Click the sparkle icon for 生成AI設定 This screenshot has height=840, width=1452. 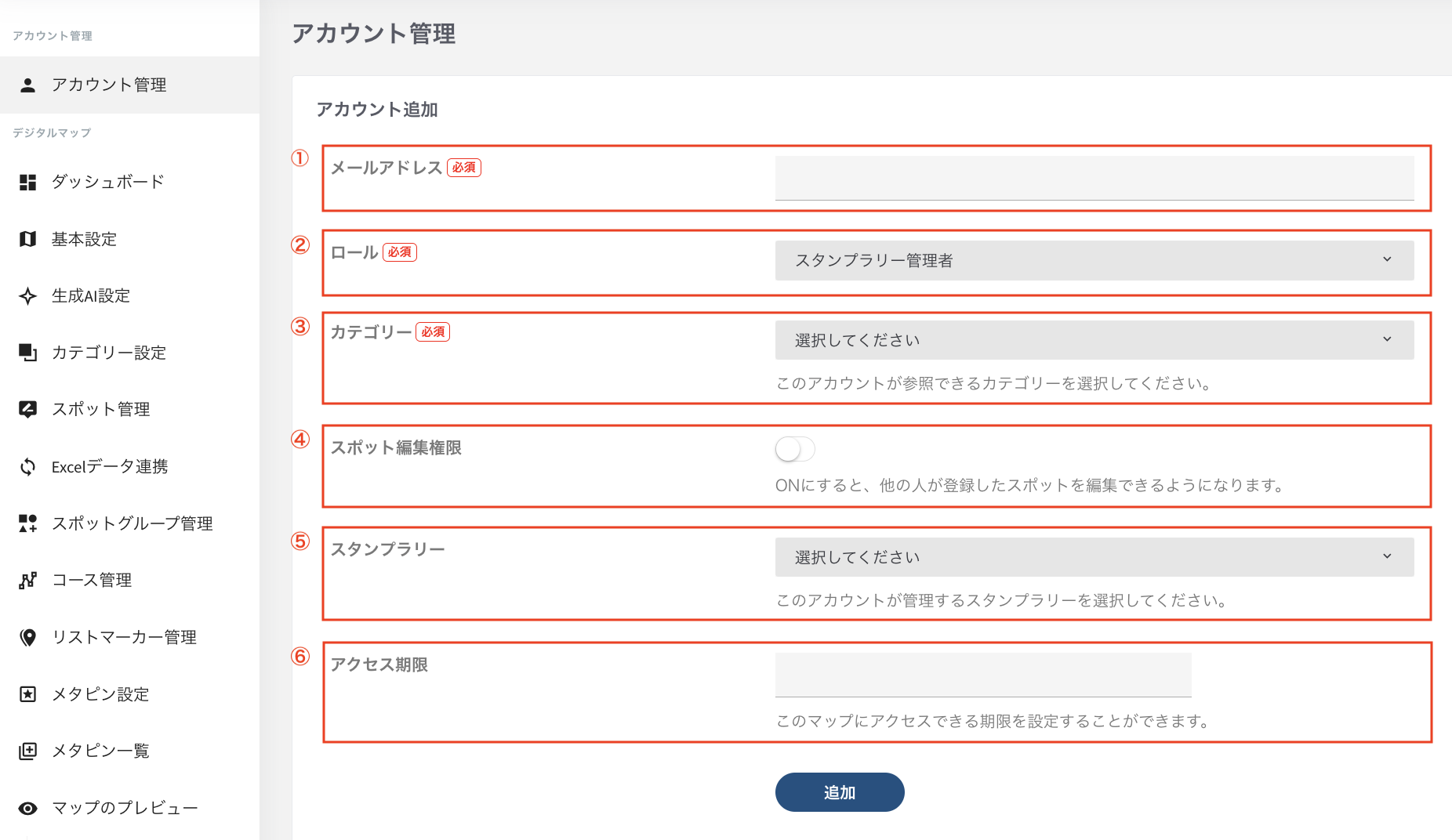tap(28, 296)
